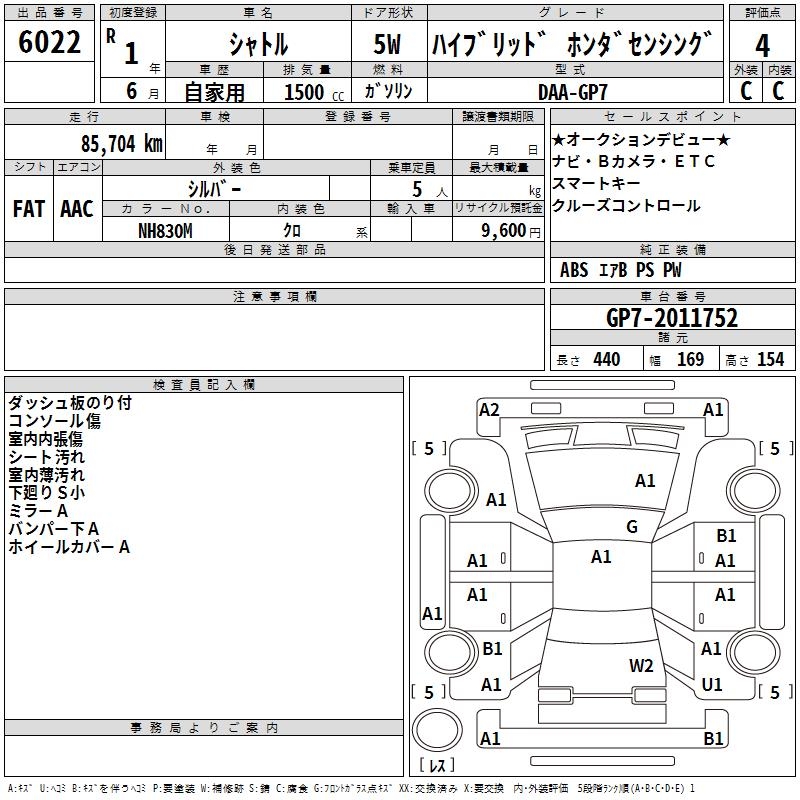Click the A1 mark on the roof
The width and height of the screenshot is (800, 800).
(601, 557)
